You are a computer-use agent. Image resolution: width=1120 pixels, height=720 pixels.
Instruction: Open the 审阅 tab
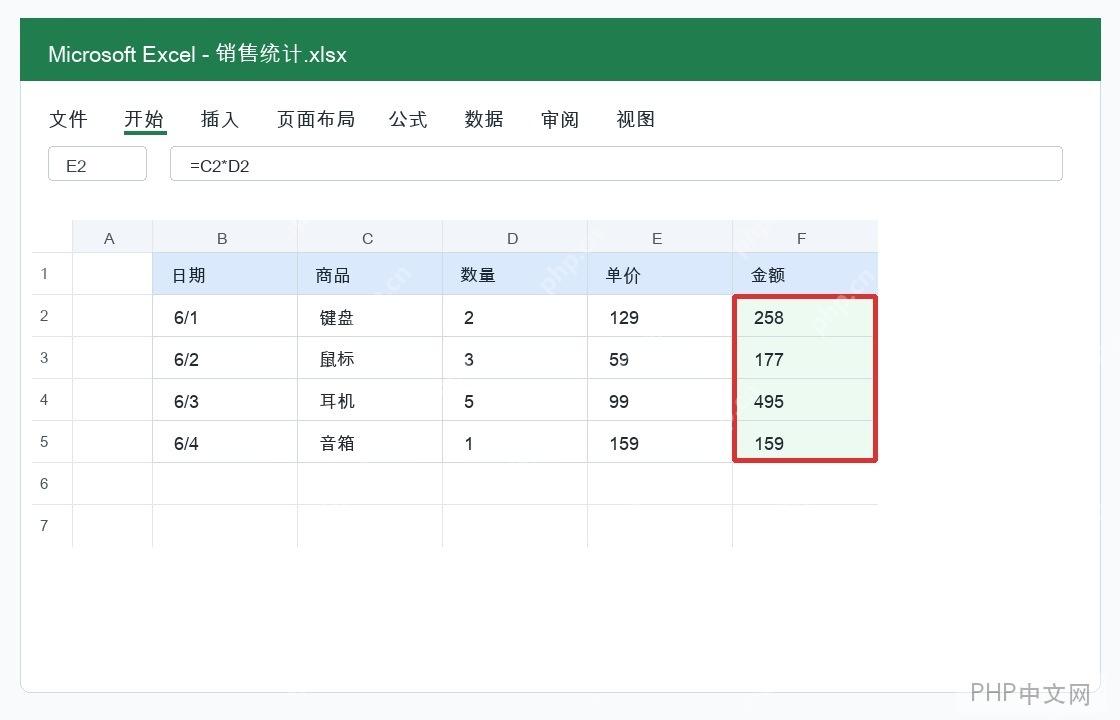click(559, 119)
